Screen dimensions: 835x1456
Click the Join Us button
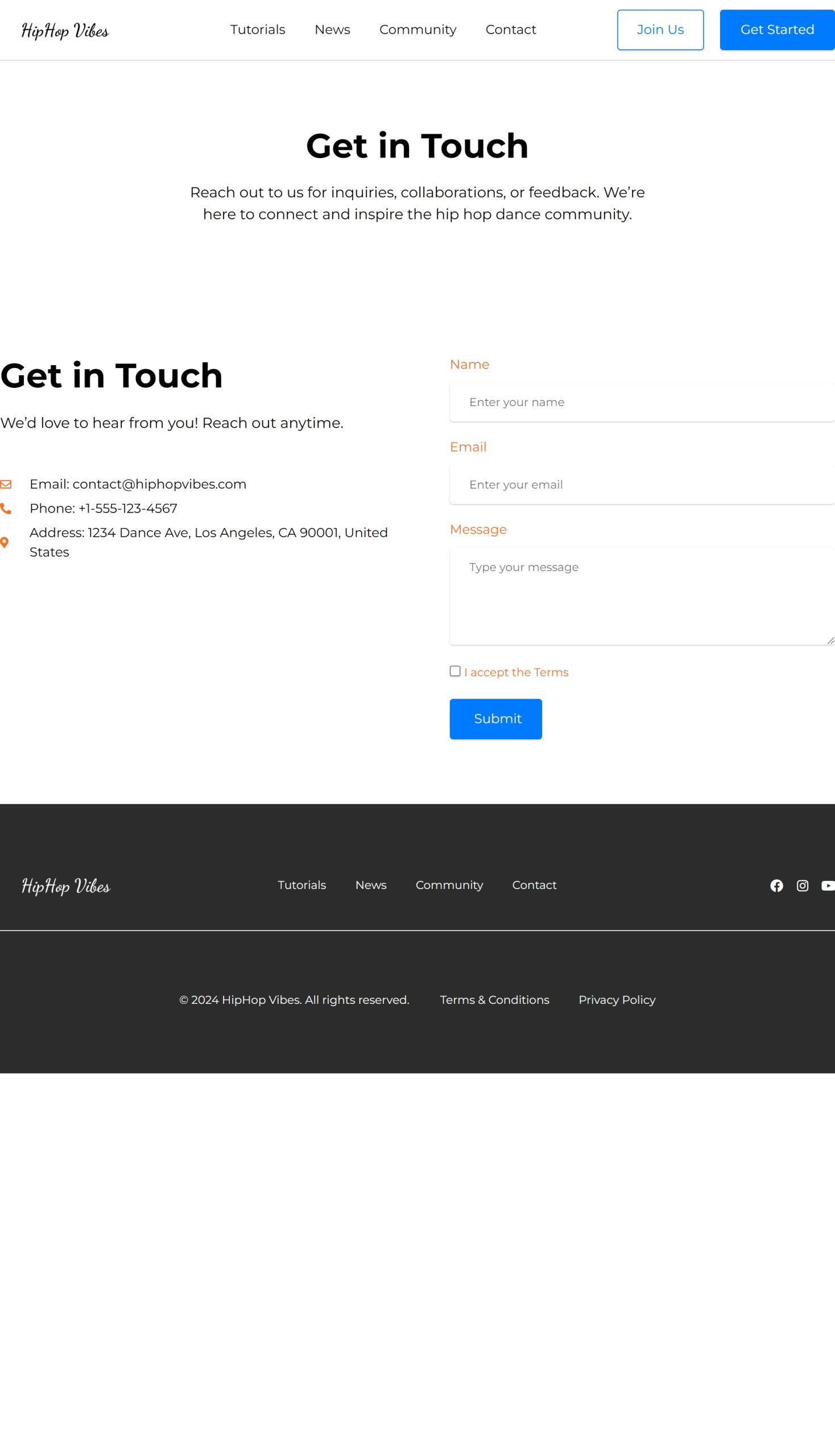660,30
